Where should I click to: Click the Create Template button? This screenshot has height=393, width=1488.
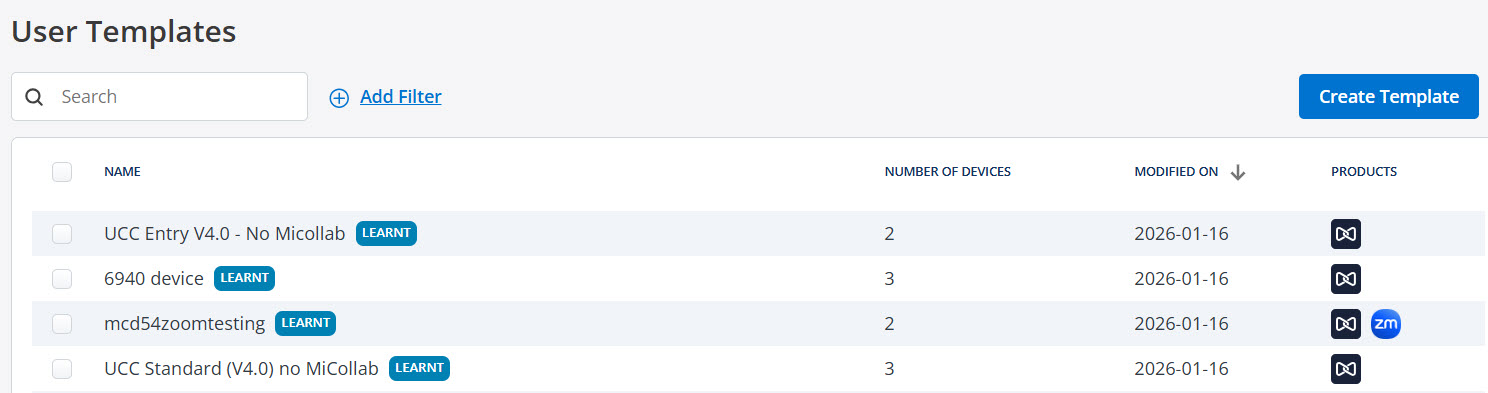(x=1389, y=97)
